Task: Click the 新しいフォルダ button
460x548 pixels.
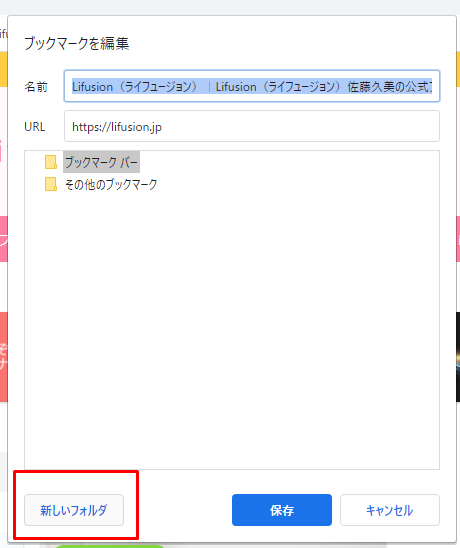Action: (x=74, y=510)
